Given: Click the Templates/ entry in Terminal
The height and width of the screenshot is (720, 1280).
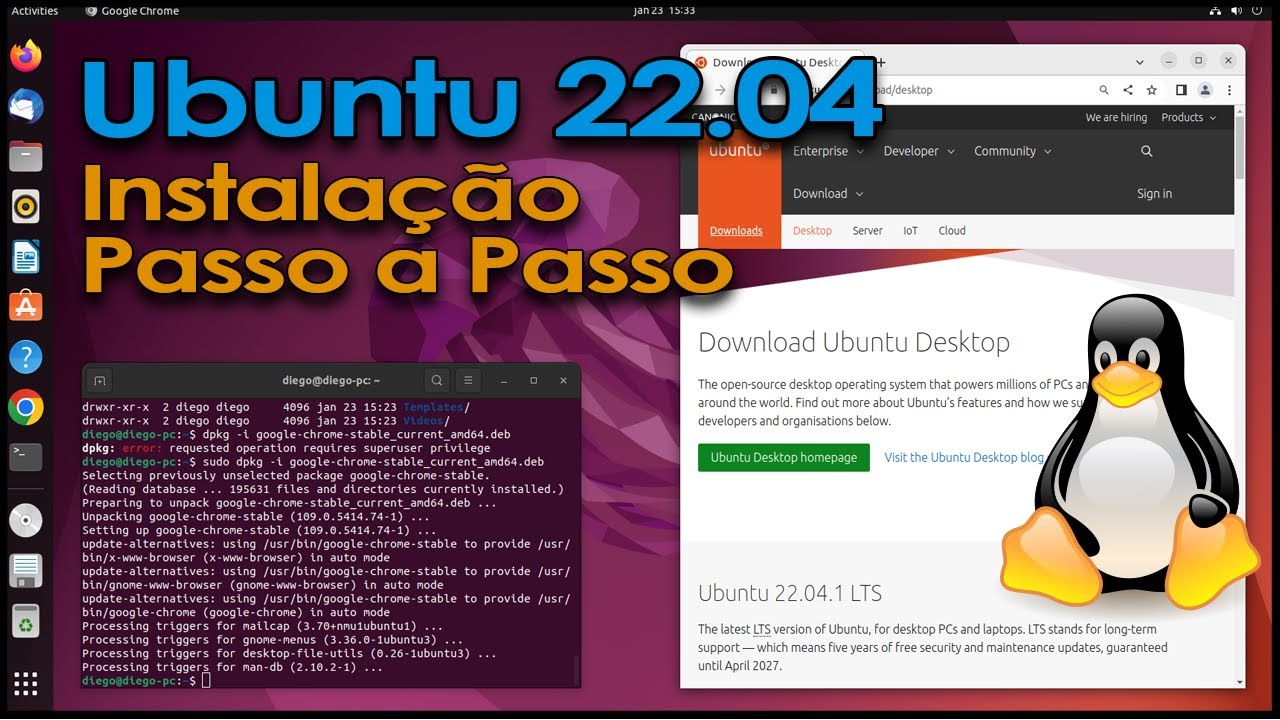Looking at the screenshot, I should [436, 407].
